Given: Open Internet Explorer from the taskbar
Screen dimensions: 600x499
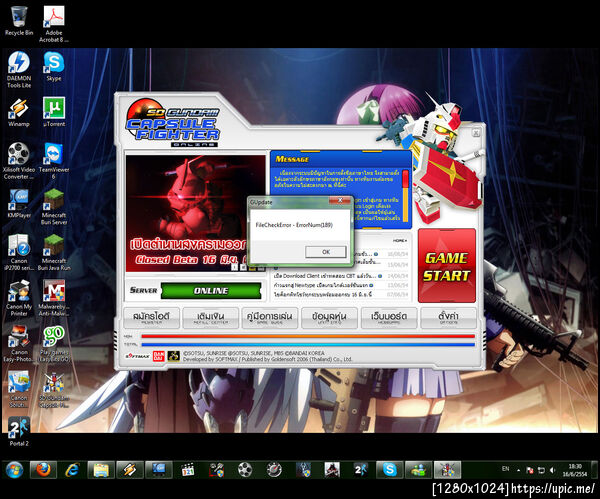Looking at the screenshot, I should pyautogui.click(x=72, y=470).
